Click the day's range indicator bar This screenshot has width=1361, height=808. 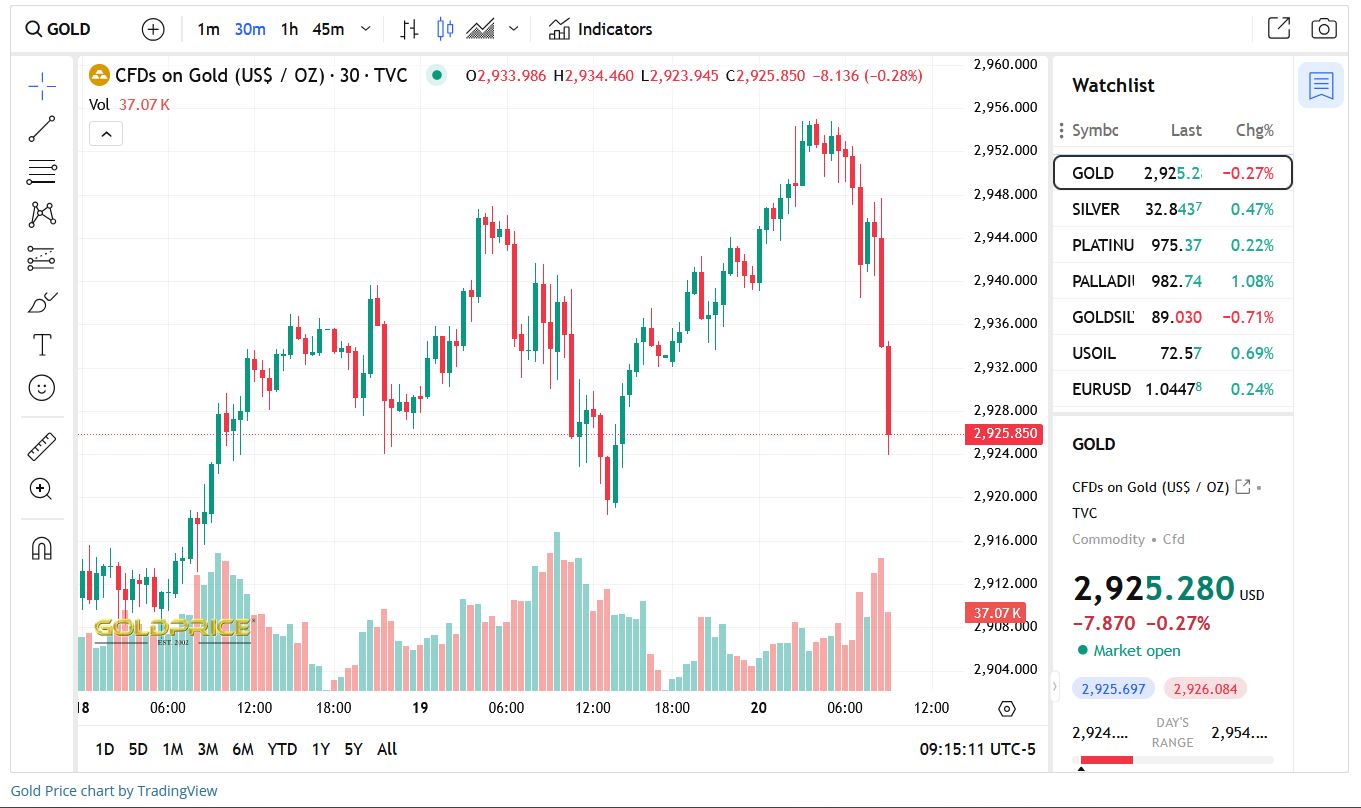pos(1172,760)
